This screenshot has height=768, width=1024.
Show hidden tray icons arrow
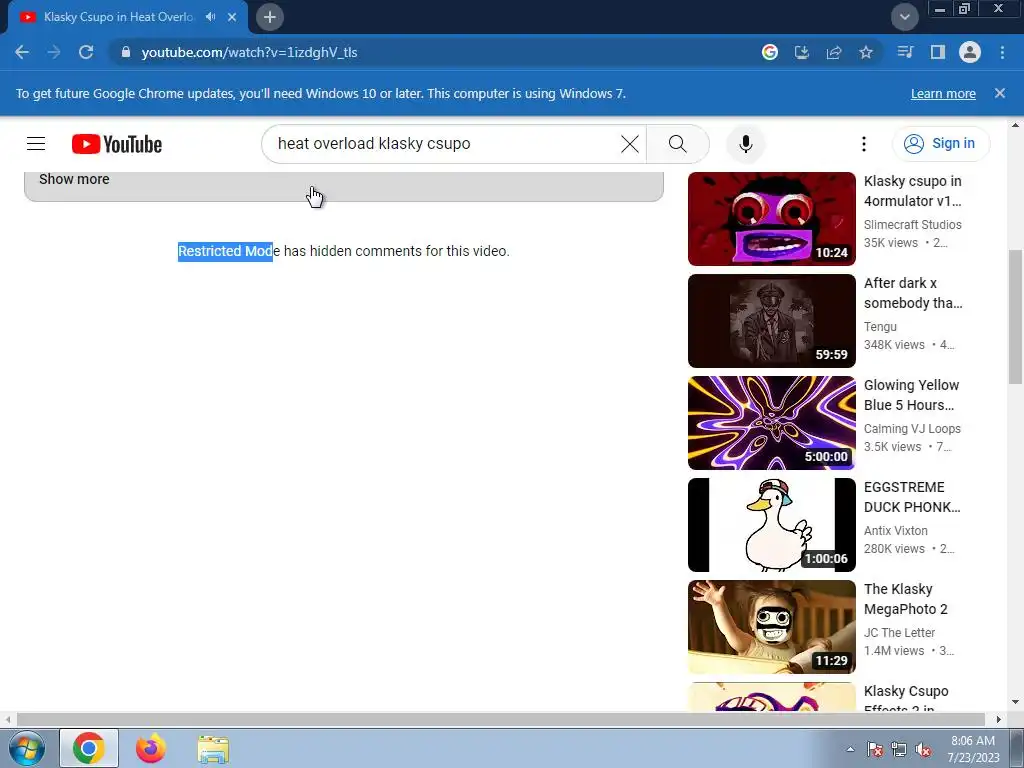click(x=850, y=749)
